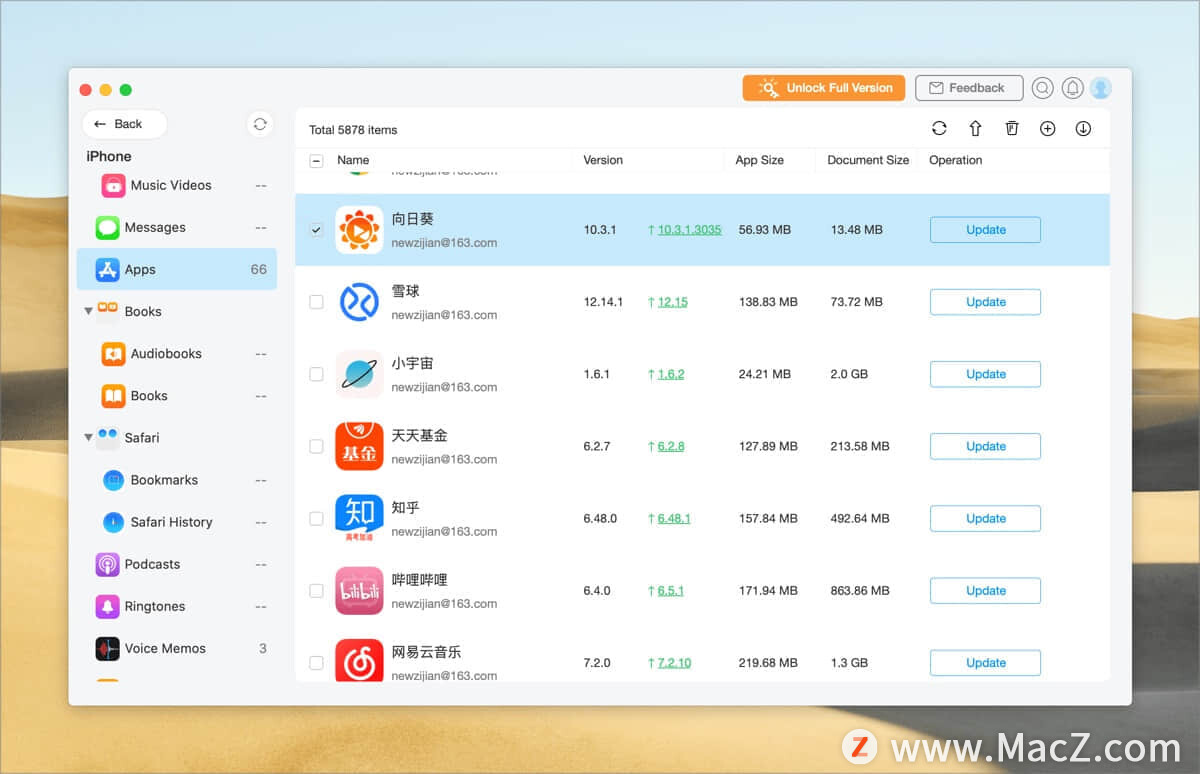This screenshot has width=1200, height=774.
Task: Click the iPhone device label
Action: coord(109,156)
